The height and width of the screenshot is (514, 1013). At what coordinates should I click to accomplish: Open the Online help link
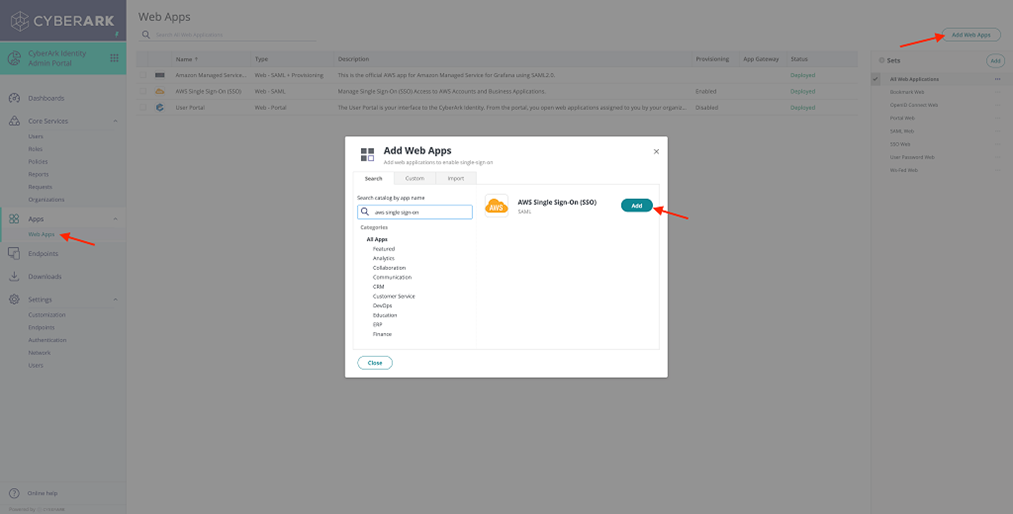coord(42,493)
